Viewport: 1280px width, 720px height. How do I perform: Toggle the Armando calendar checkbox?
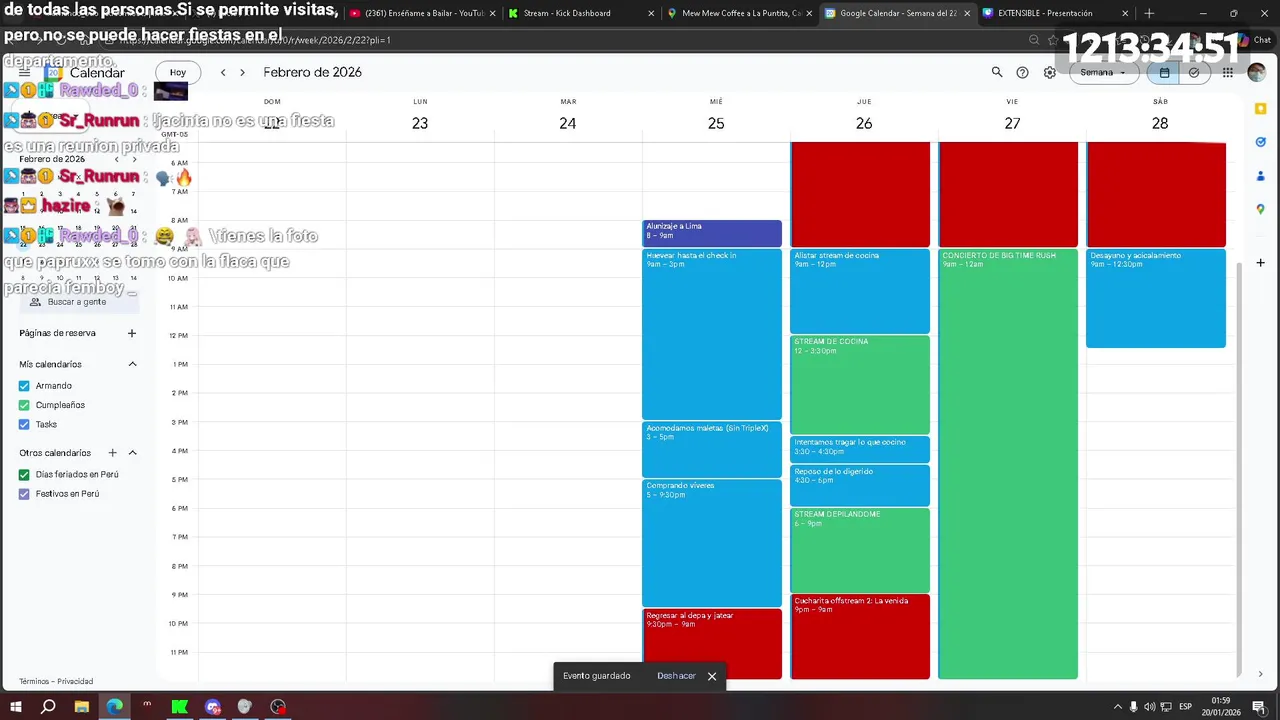point(24,386)
